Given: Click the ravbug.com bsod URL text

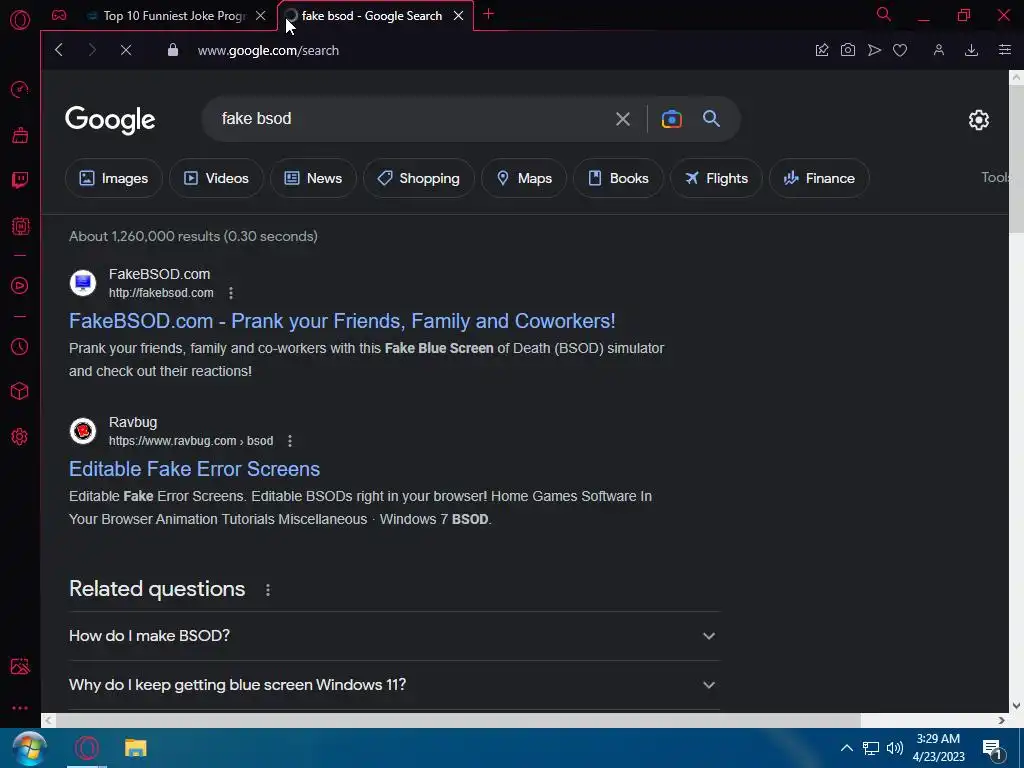Looking at the screenshot, I should [x=191, y=441].
